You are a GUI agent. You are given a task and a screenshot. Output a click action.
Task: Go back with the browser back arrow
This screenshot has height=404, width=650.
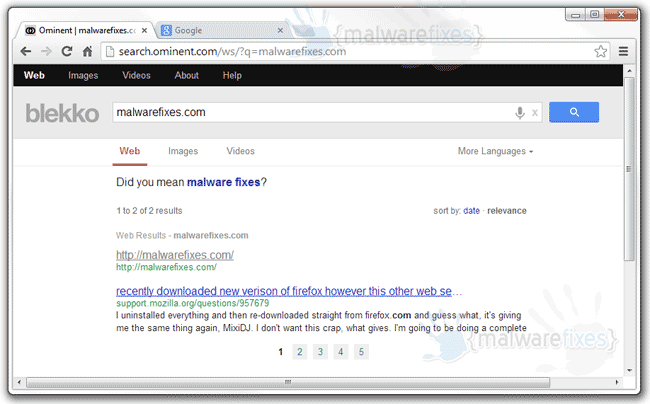26,51
